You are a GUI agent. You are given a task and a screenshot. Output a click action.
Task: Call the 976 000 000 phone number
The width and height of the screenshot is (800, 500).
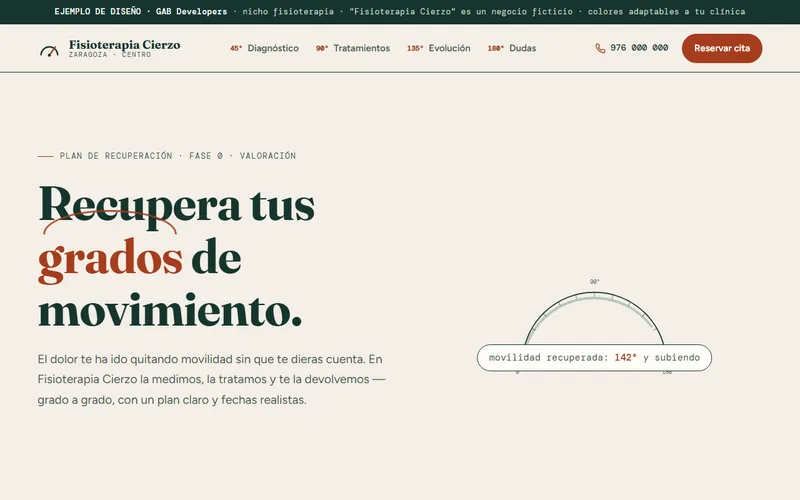point(632,48)
